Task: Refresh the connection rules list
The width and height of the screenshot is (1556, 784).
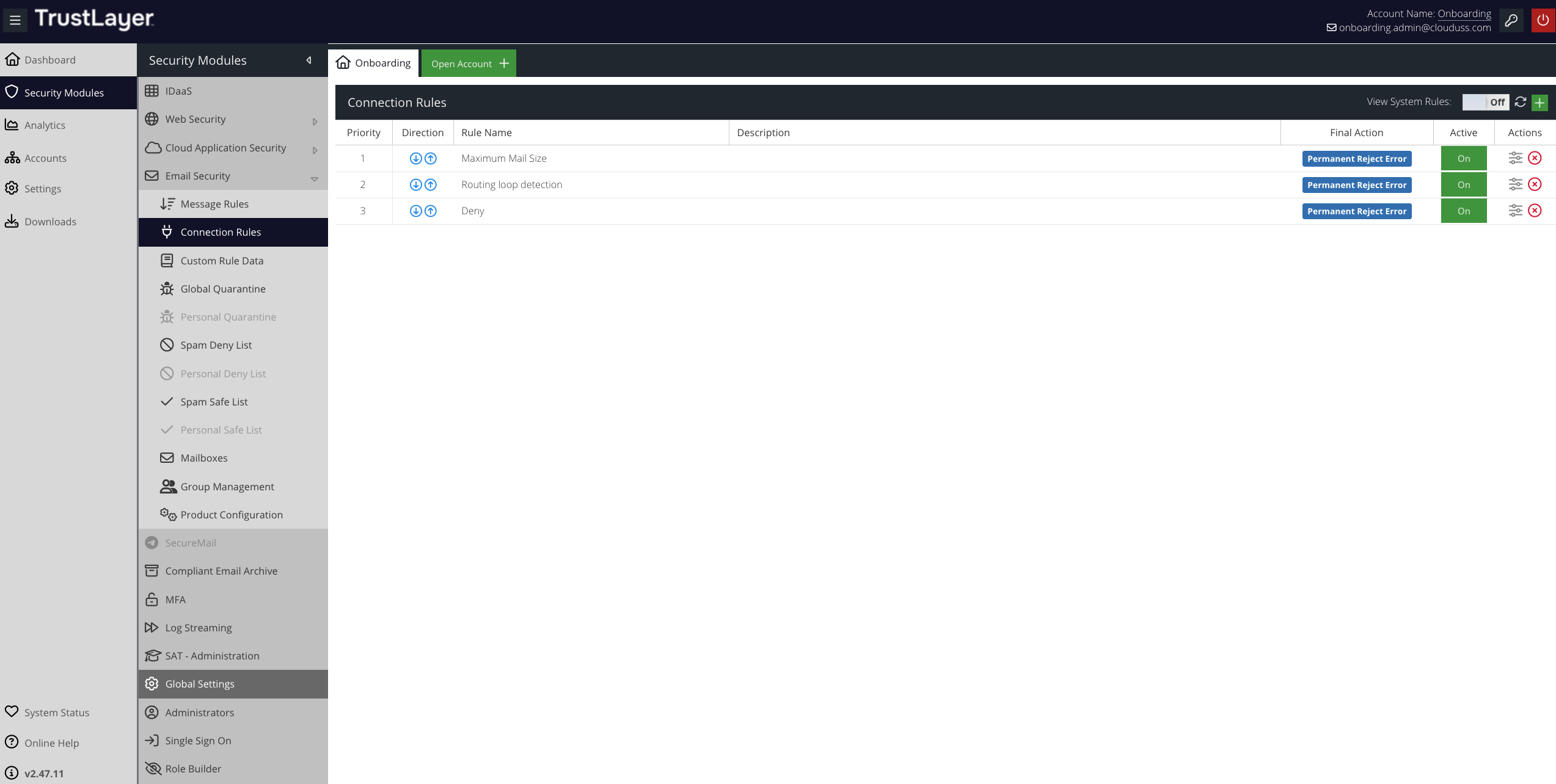Action: tap(1521, 102)
